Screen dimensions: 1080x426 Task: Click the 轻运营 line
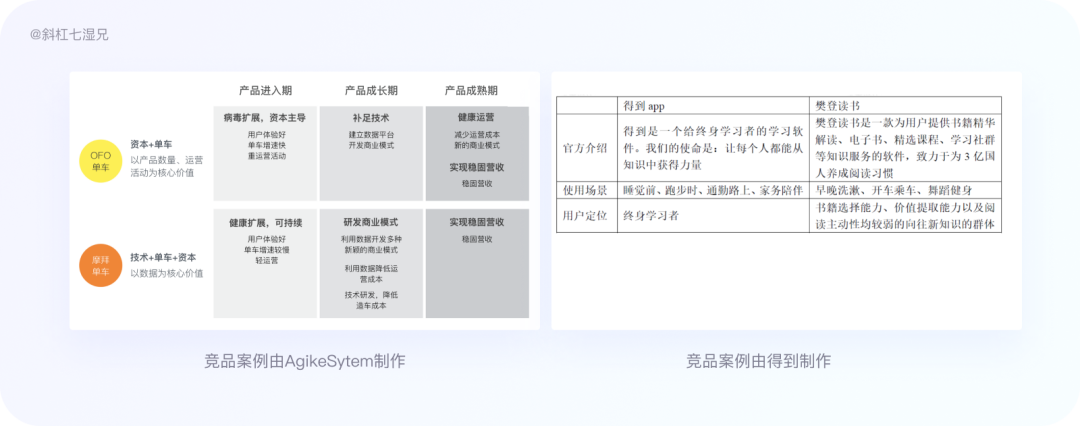265,261
